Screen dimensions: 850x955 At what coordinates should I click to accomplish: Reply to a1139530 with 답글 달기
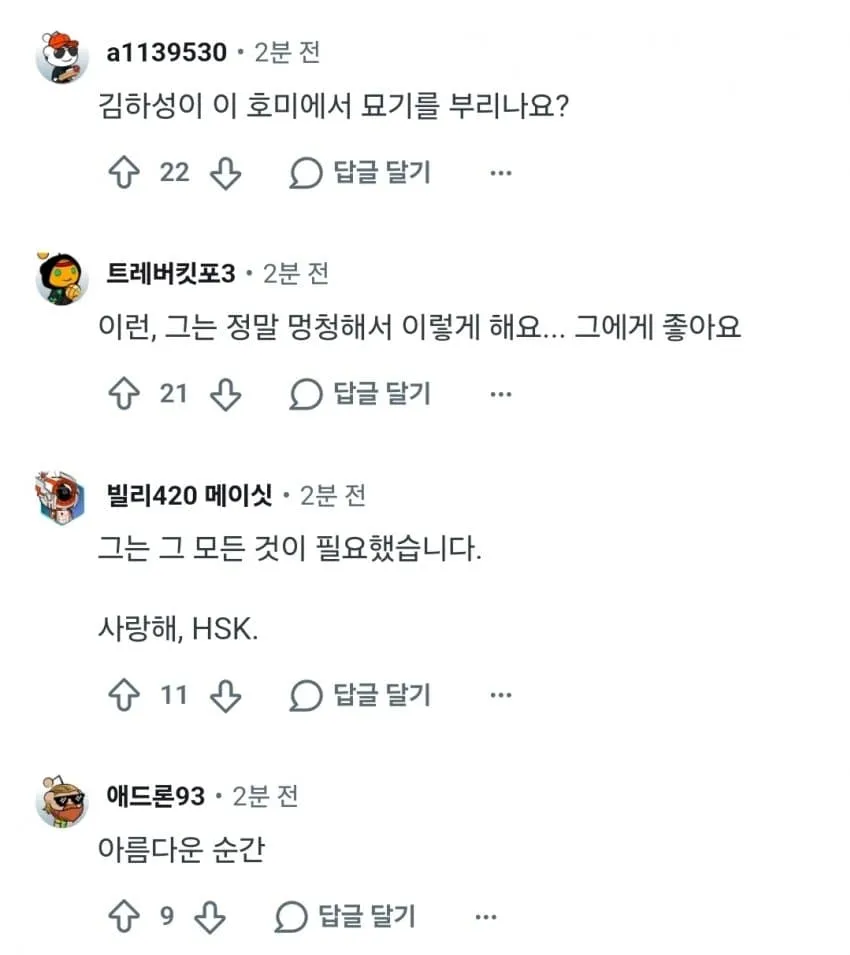coord(360,173)
